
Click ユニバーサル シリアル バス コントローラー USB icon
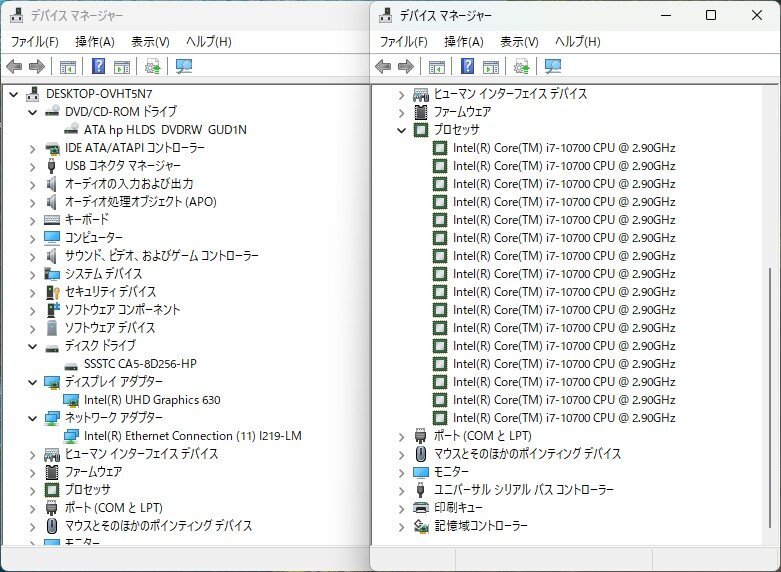(x=420, y=490)
